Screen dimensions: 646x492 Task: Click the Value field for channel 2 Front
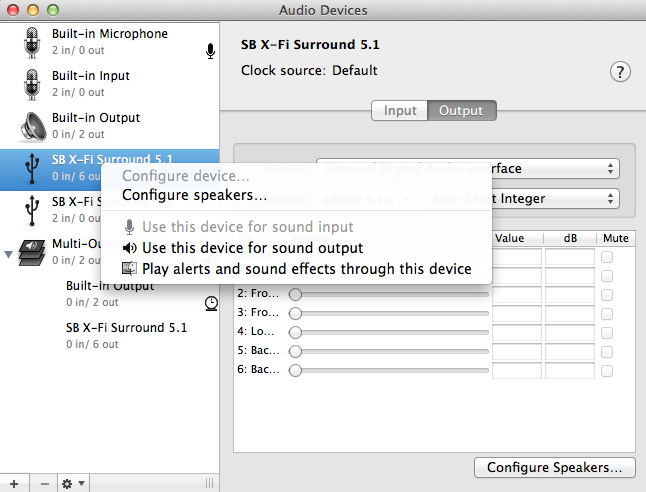[517, 295]
